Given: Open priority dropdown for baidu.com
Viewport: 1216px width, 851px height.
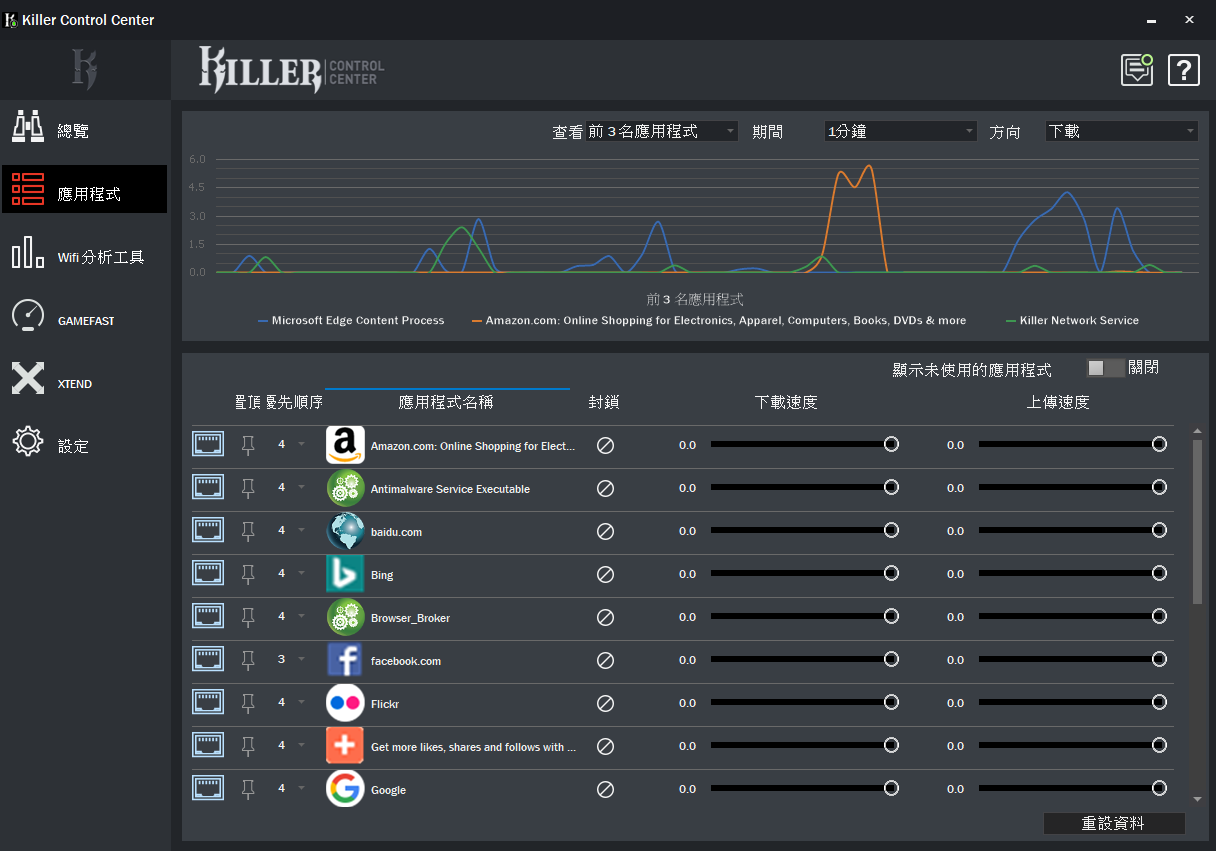Looking at the screenshot, I should click(x=301, y=531).
